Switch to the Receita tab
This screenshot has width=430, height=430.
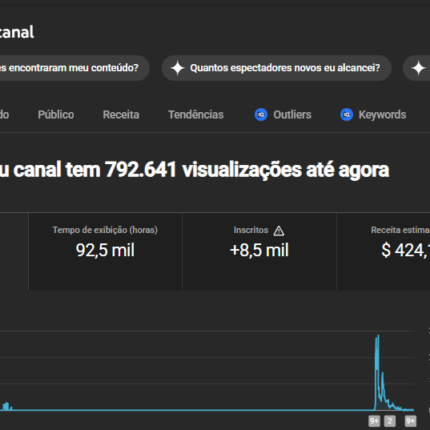121,115
